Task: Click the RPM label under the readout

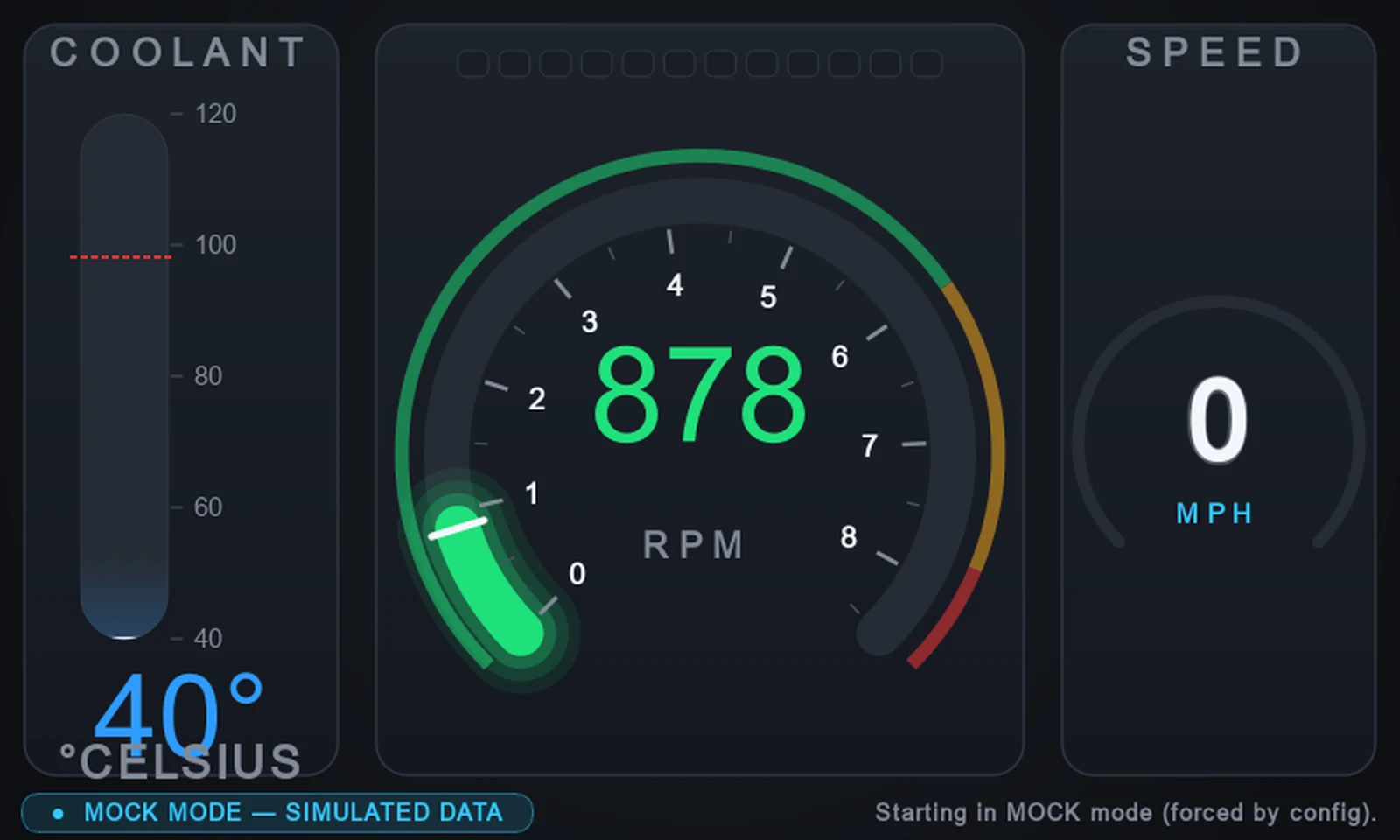Action: coord(693,544)
